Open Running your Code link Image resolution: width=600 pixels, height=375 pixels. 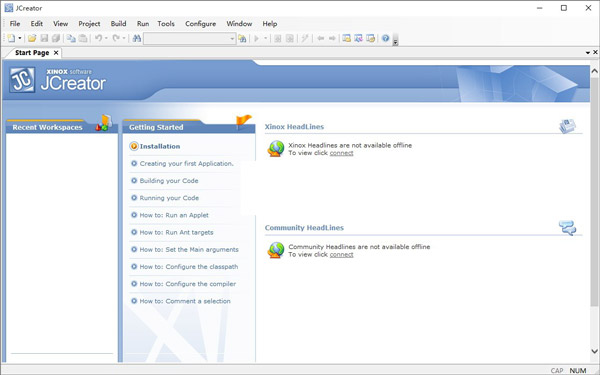tap(169, 198)
